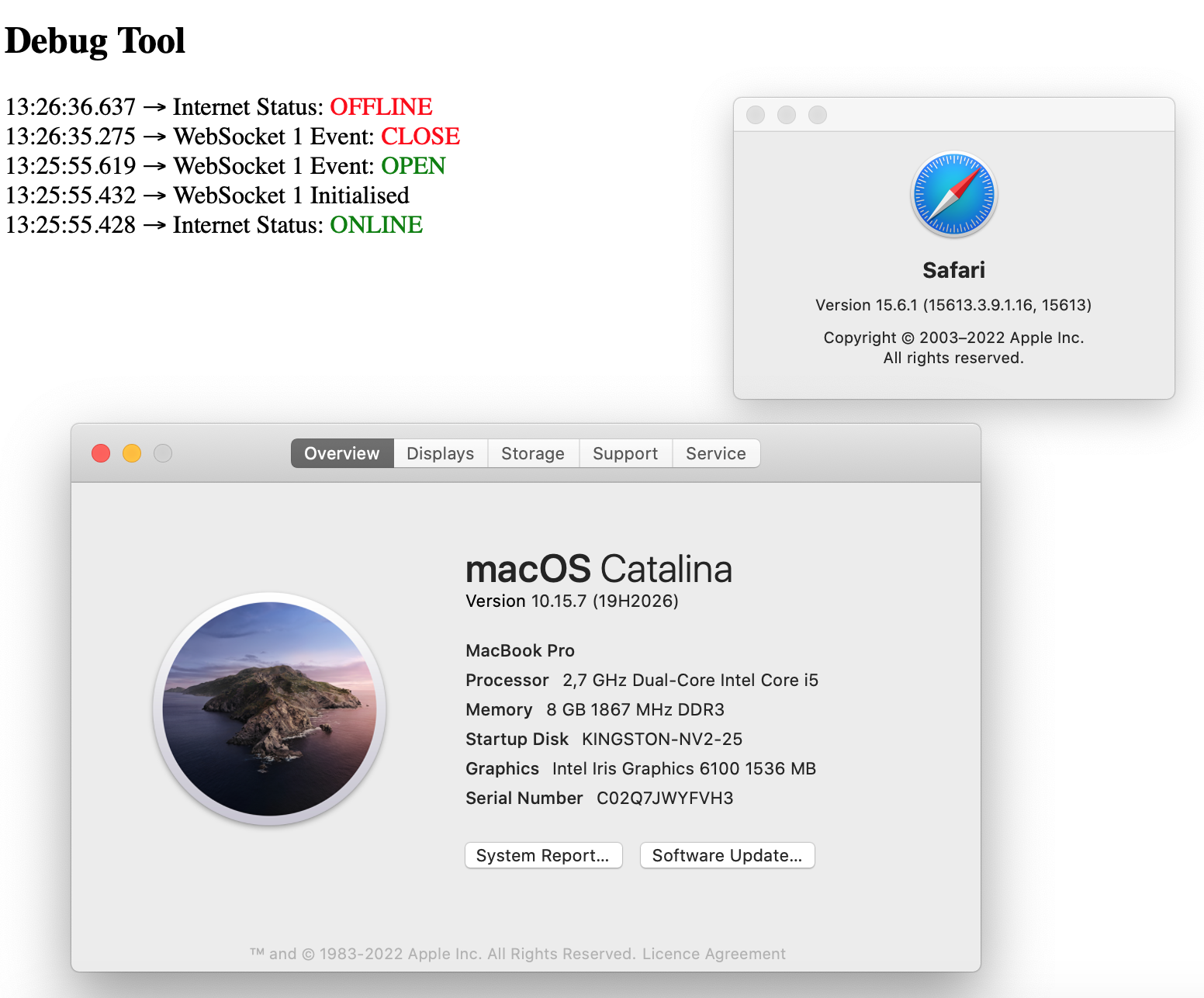Click the Graphics Intel Iris 6100 value
The width and height of the screenshot is (1204, 998).
[x=684, y=768]
